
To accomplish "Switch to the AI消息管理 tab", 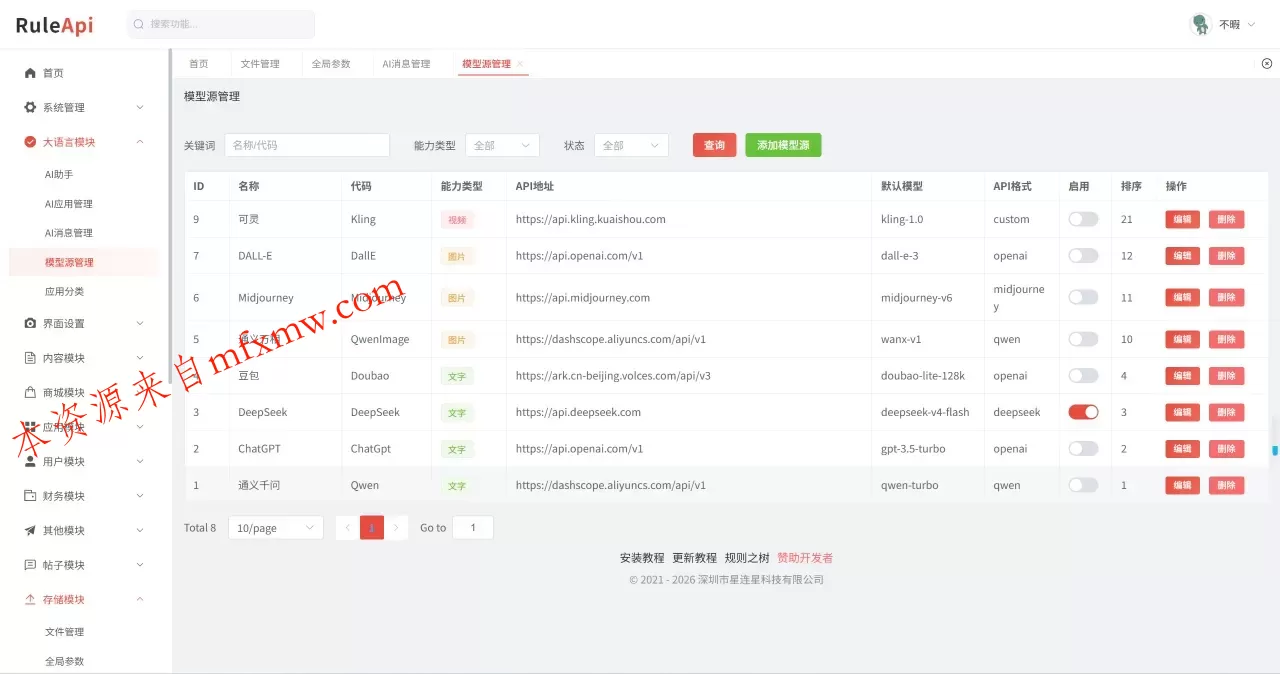I will pyautogui.click(x=406, y=63).
